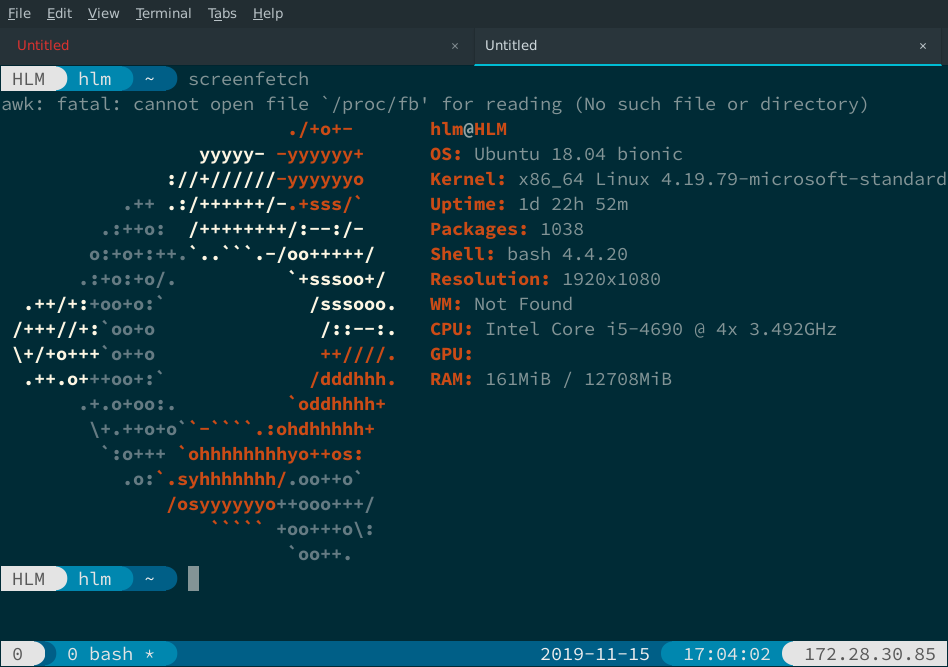Open the Edit menu
This screenshot has width=948, height=667.
coord(59,13)
